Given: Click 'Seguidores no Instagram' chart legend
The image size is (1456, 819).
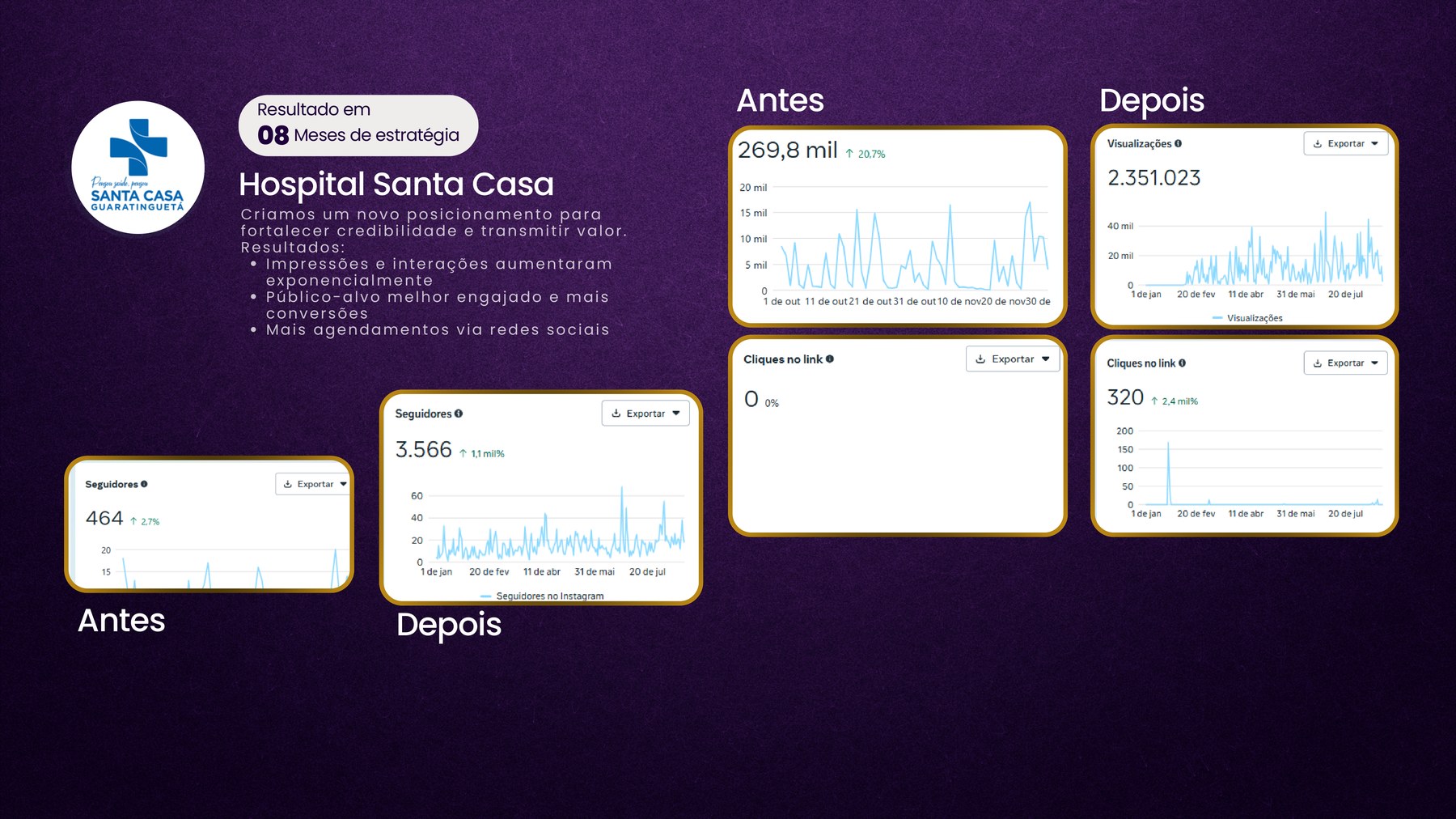Looking at the screenshot, I should tap(542, 596).
